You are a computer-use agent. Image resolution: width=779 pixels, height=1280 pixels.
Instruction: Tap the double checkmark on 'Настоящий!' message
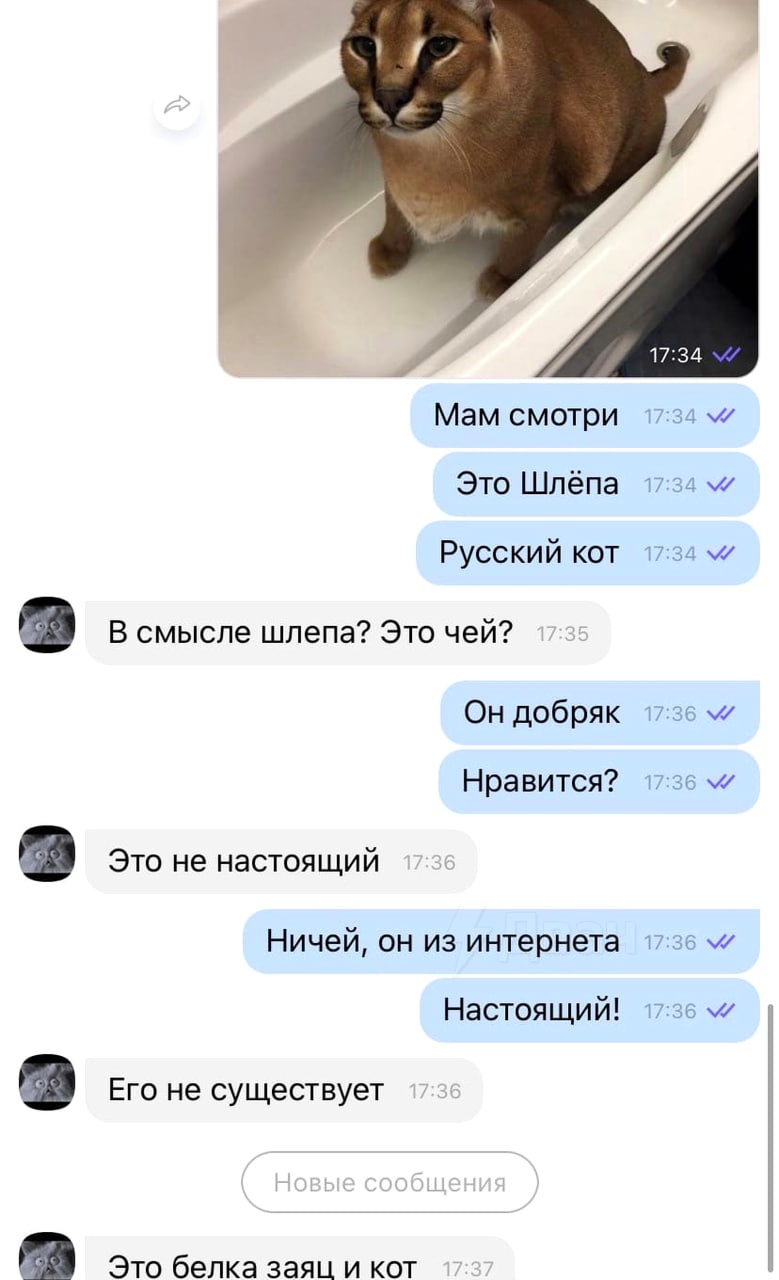click(721, 1011)
